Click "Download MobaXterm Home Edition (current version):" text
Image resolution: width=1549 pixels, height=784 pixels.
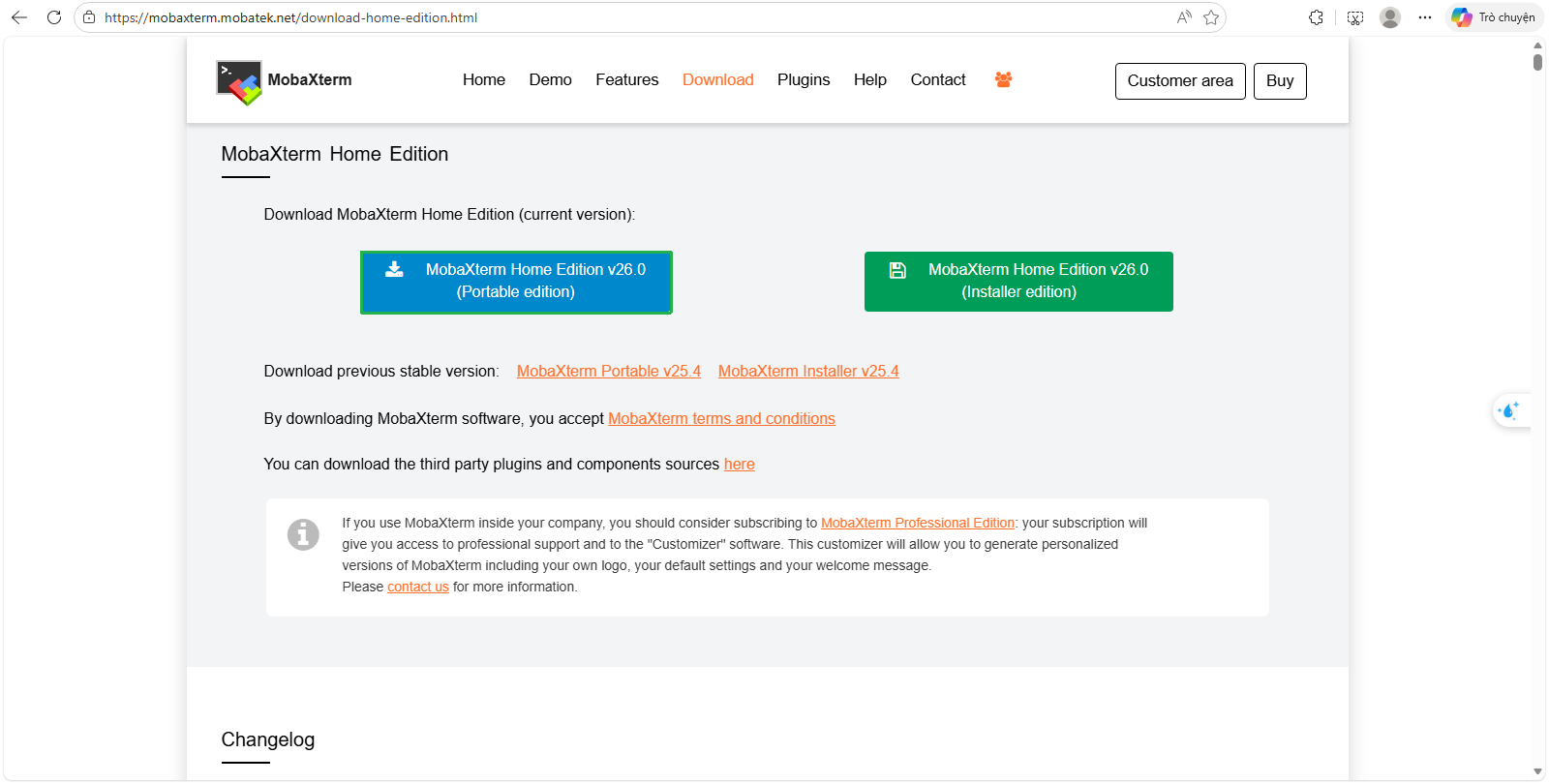pyautogui.click(x=449, y=214)
